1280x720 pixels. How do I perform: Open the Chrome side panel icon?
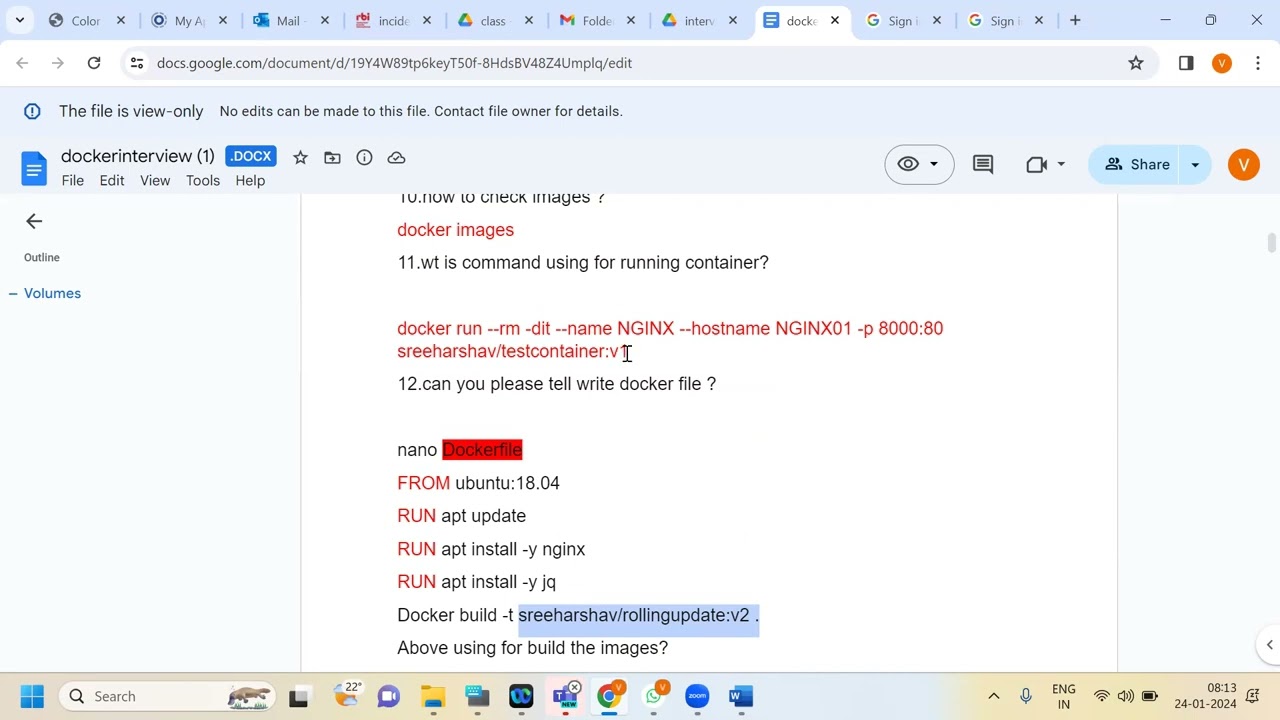1186,63
